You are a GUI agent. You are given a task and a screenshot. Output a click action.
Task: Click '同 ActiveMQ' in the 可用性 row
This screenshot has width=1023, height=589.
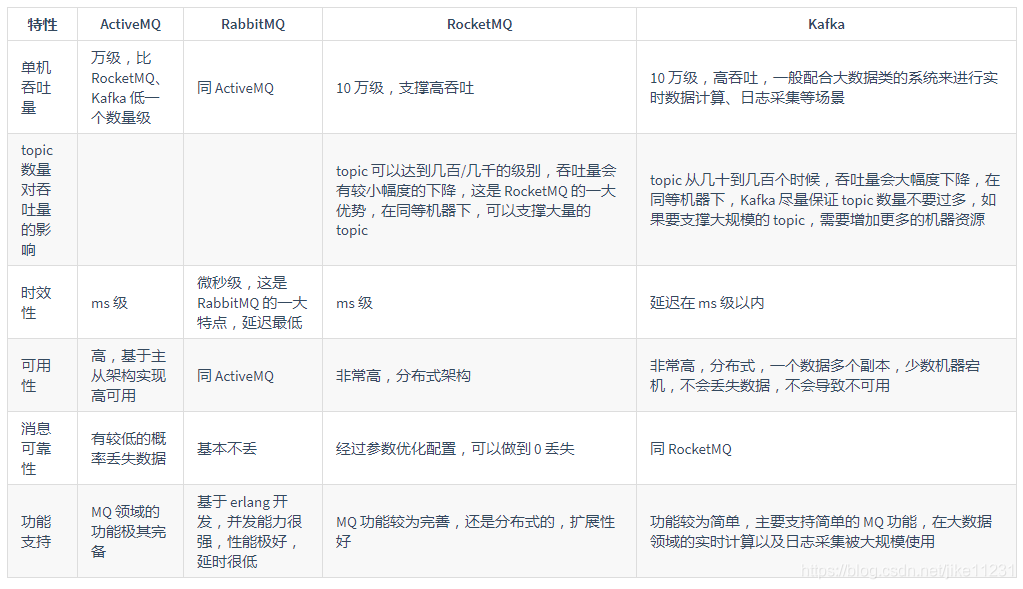click(x=253, y=375)
